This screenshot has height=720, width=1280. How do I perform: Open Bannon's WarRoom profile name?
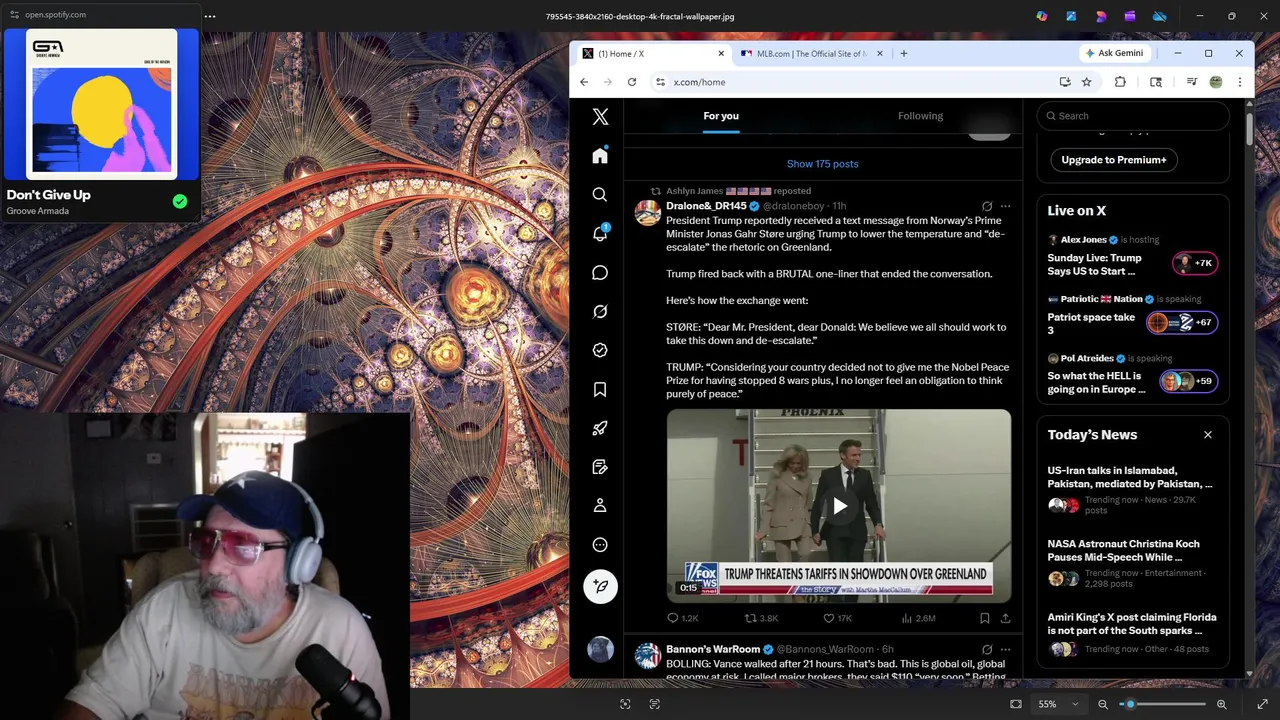(x=713, y=649)
